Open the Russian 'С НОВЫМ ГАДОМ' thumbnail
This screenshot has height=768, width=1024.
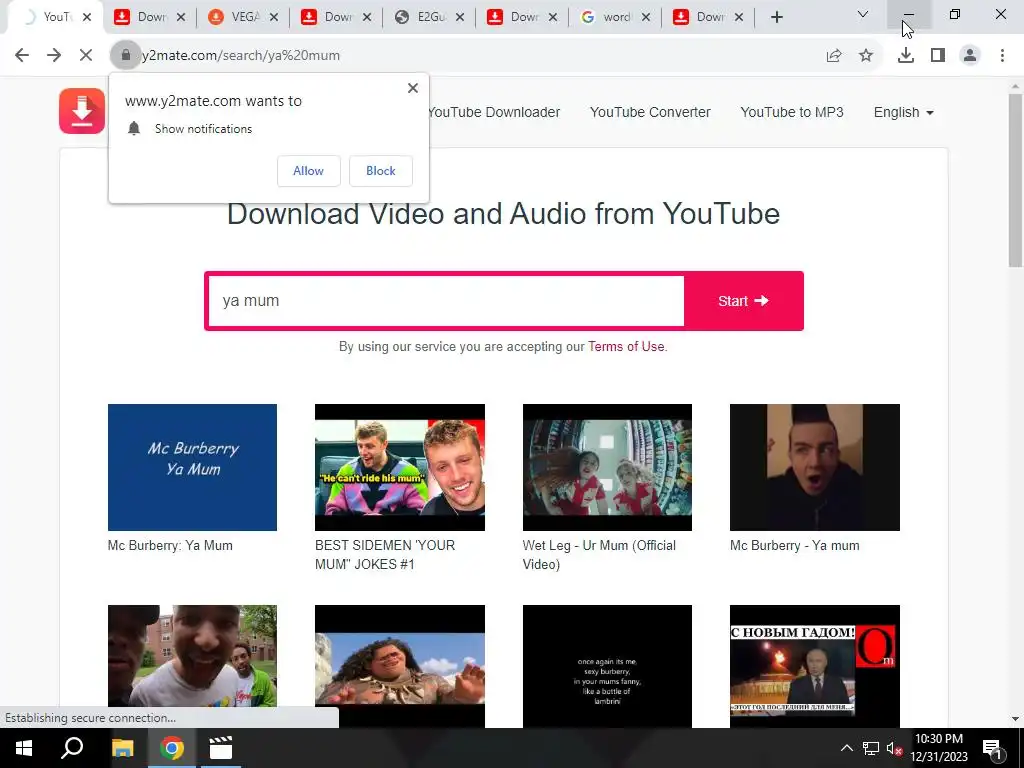[x=815, y=666]
